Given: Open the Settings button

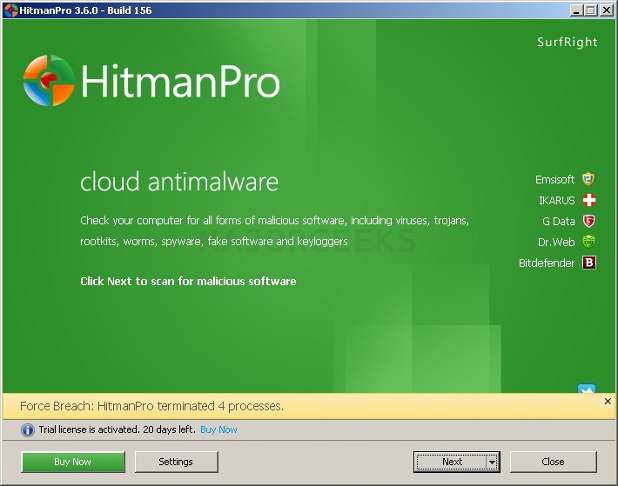Looking at the screenshot, I should pyautogui.click(x=176, y=462).
